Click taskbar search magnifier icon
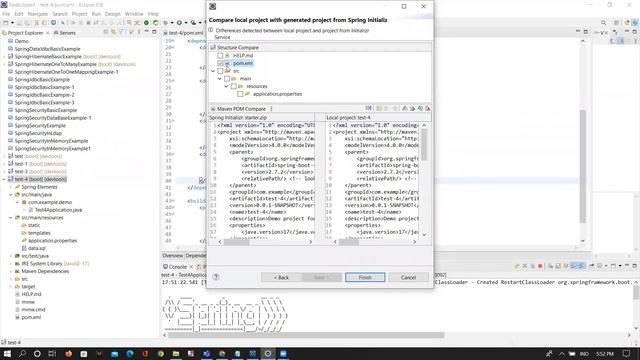The height and width of the screenshot is (360, 640). [22, 353]
